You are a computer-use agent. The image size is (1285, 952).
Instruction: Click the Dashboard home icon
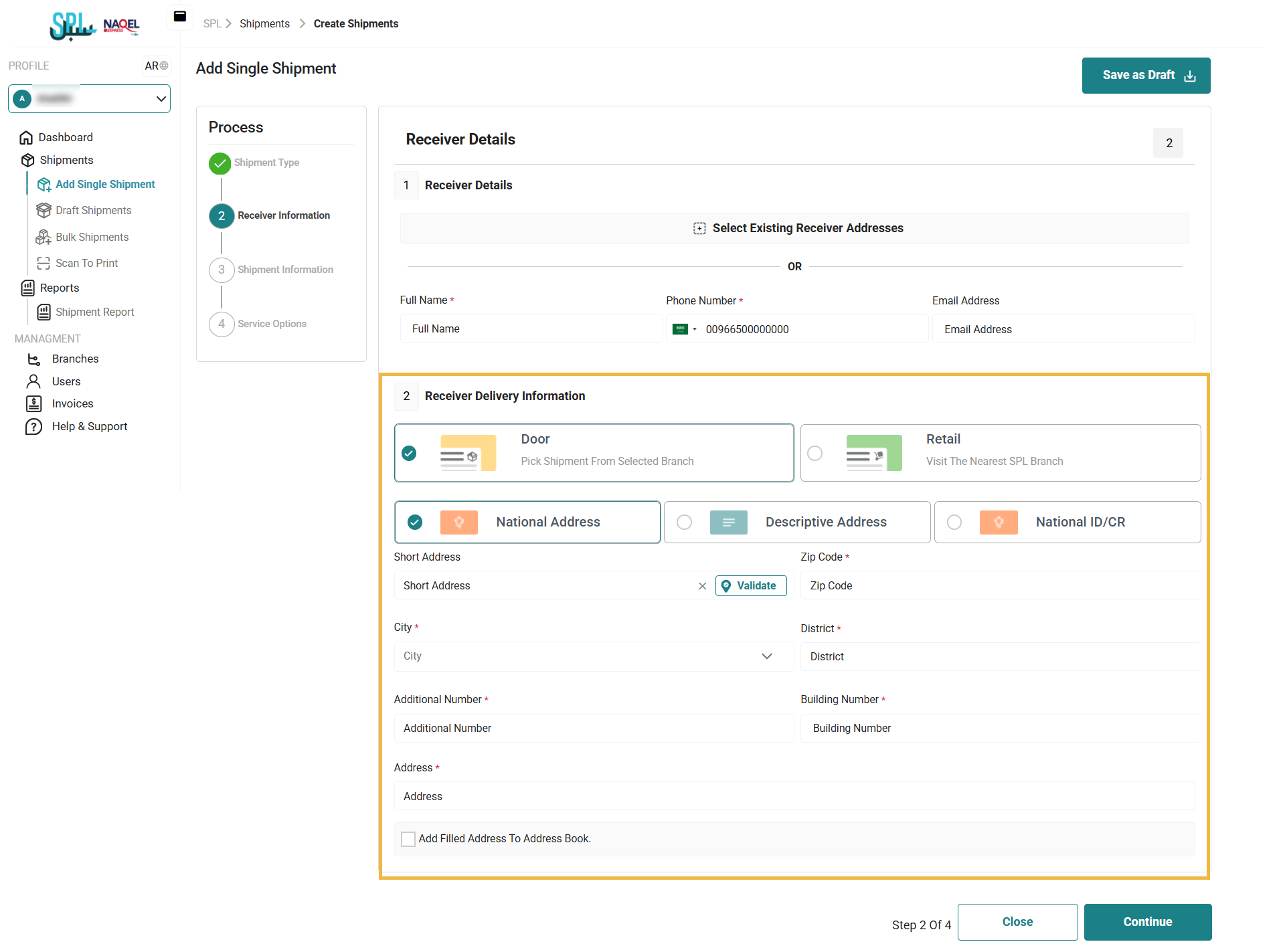(x=26, y=137)
